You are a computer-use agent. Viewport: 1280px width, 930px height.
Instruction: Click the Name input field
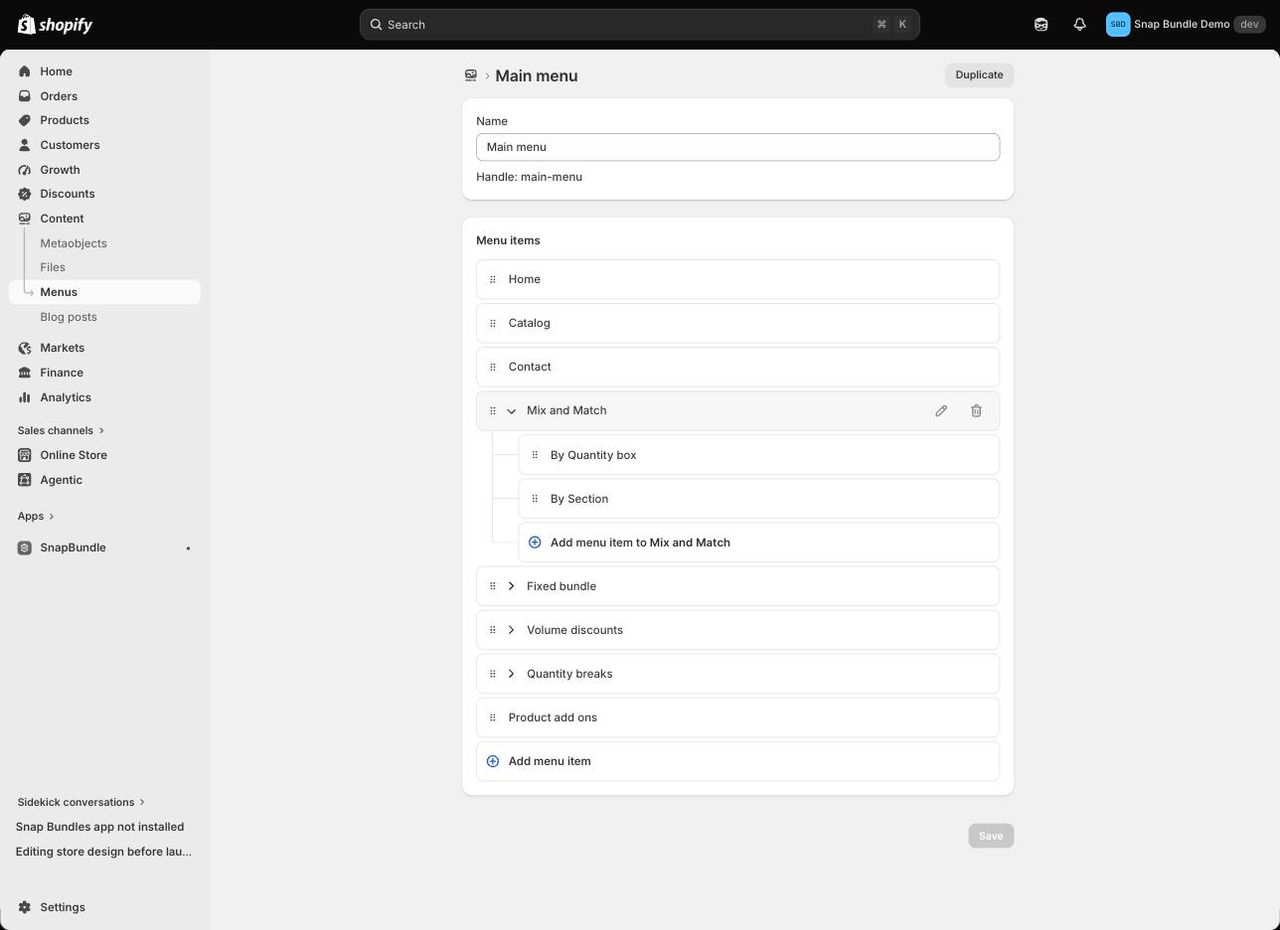(738, 147)
